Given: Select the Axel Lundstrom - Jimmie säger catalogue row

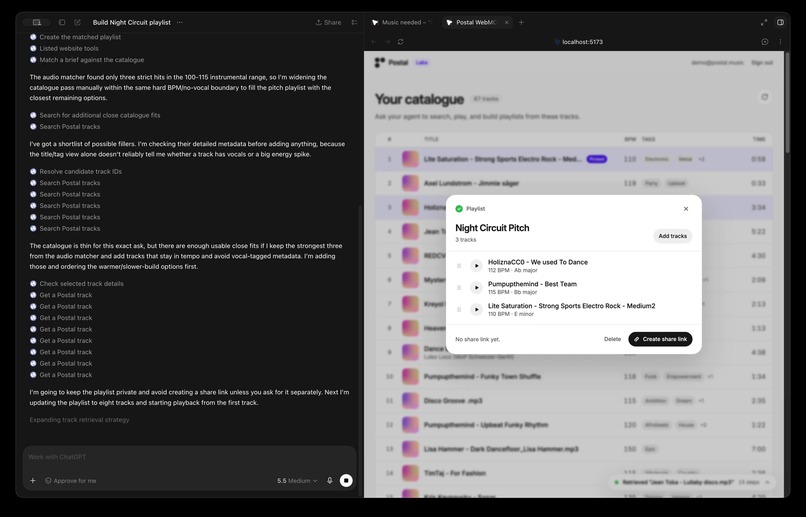Looking at the screenshot, I should pyautogui.click(x=574, y=183).
